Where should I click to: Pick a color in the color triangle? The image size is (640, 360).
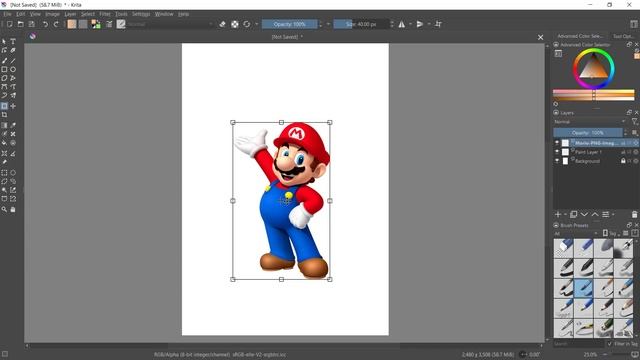point(593,68)
